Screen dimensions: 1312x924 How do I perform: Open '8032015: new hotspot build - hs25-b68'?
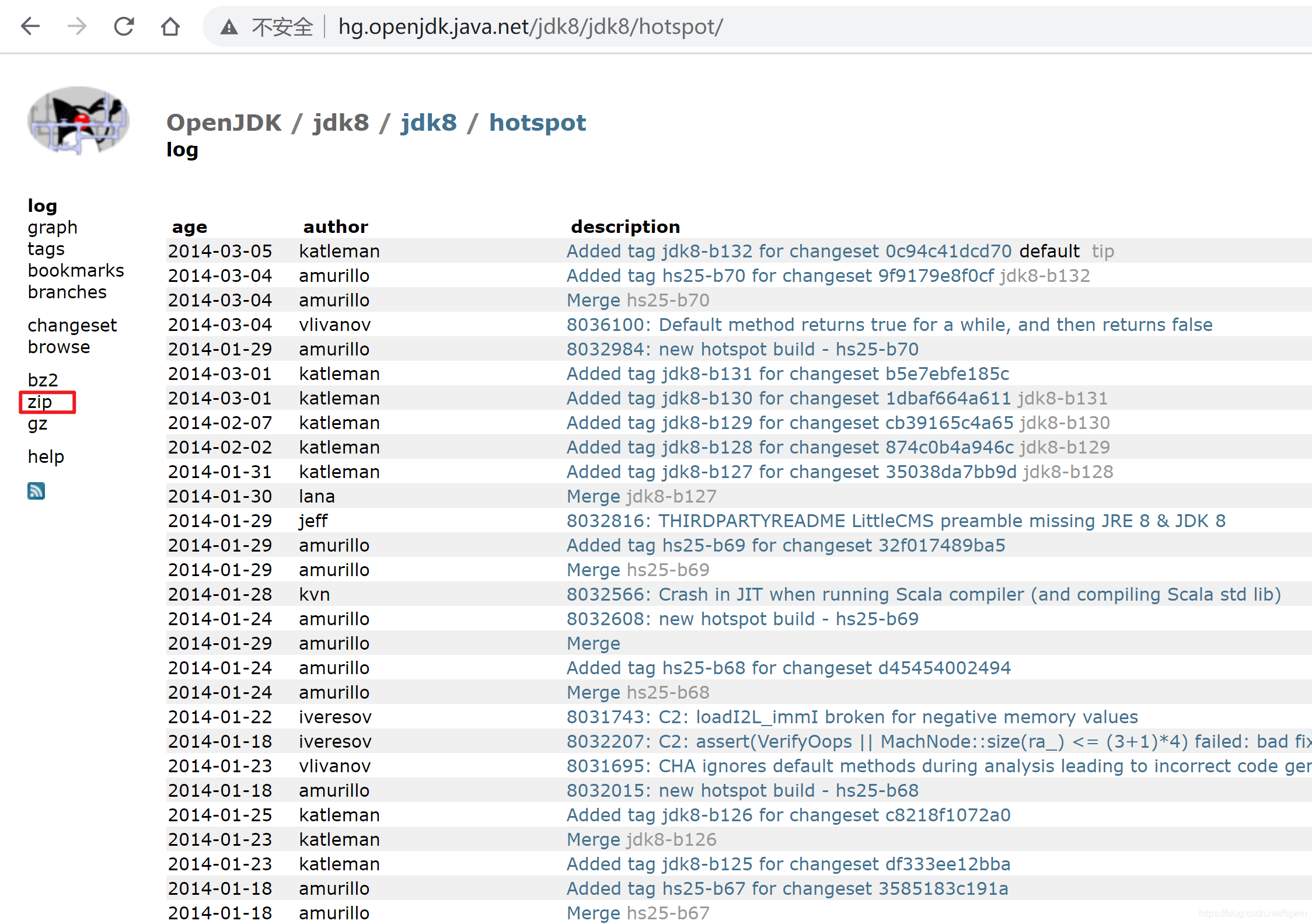point(742,790)
